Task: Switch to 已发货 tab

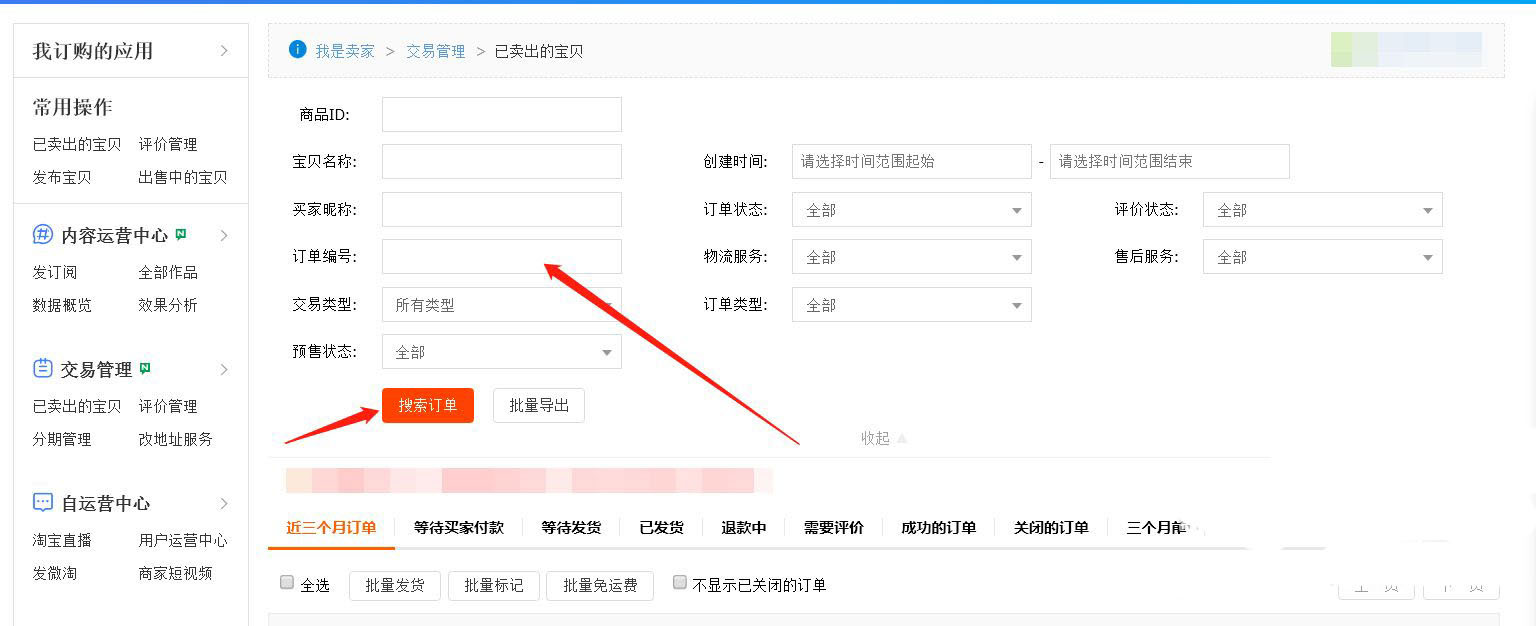Action: (661, 527)
